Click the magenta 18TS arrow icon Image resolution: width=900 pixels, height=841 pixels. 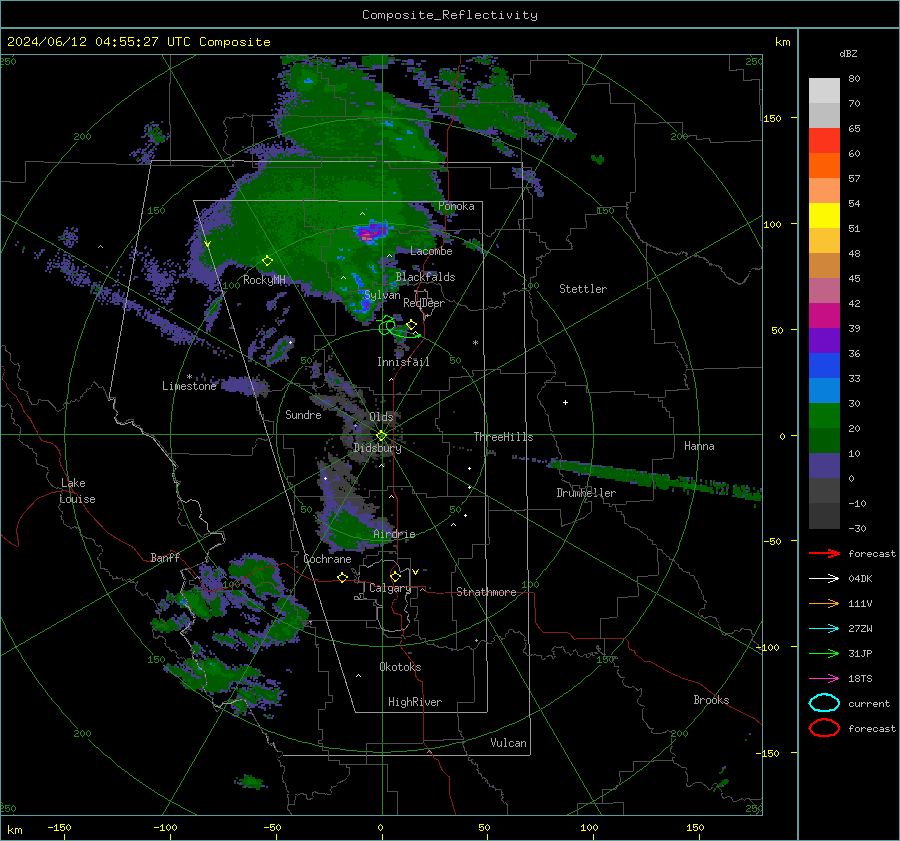[824, 679]
